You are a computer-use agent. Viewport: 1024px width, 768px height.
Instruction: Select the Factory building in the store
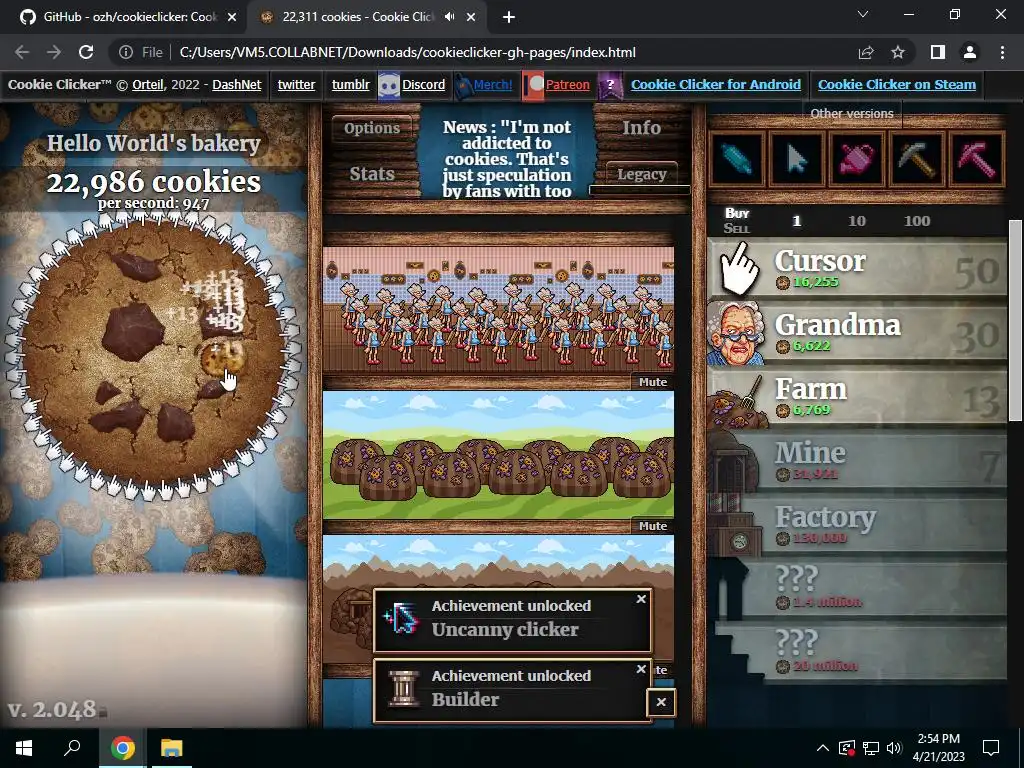pyautogui.click(x=857, y=526)
